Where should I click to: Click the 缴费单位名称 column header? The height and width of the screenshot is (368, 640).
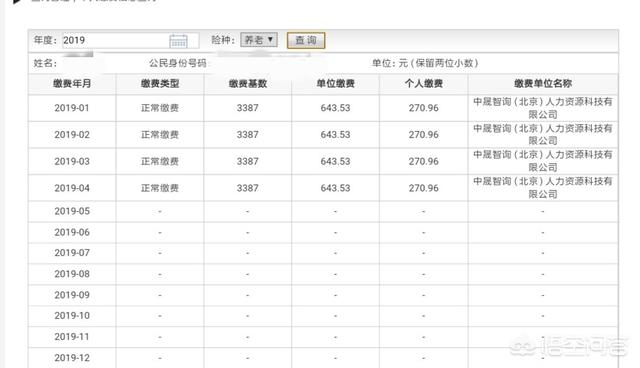543,84
